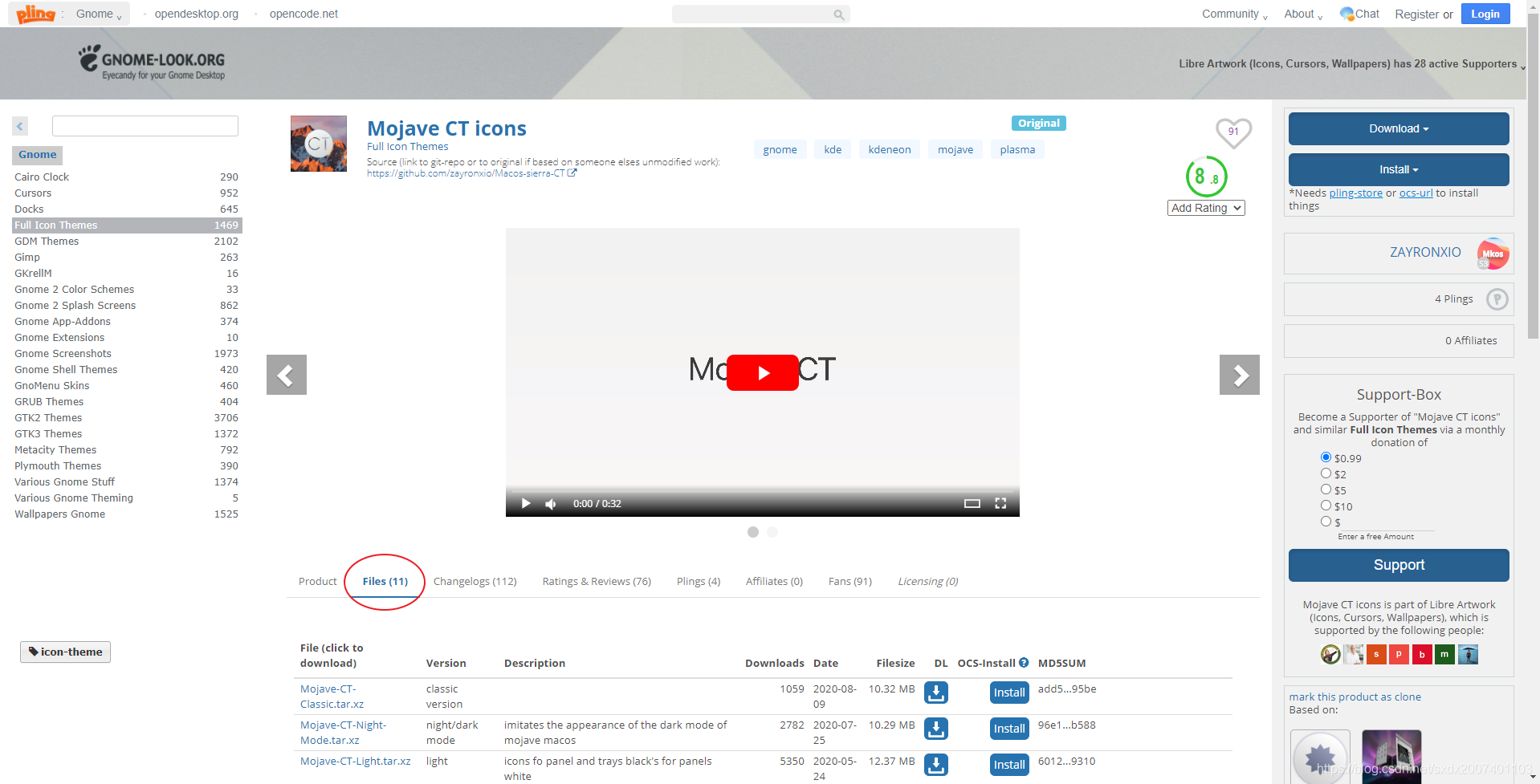The image size is (1540, 784).
Task: Expand the About menu
Action: tap(1303, 14)
